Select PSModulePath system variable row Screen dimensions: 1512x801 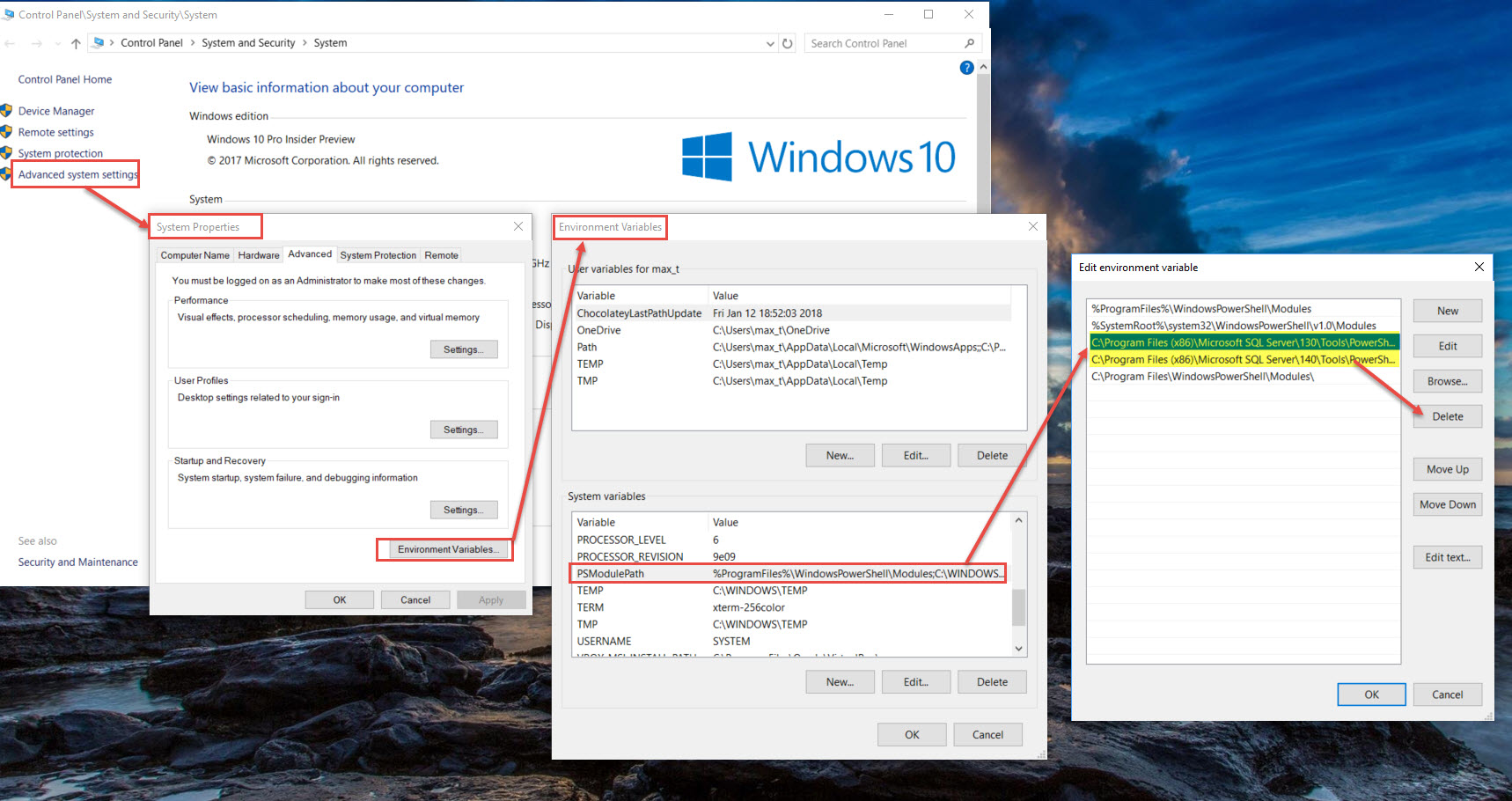[789, 573]
